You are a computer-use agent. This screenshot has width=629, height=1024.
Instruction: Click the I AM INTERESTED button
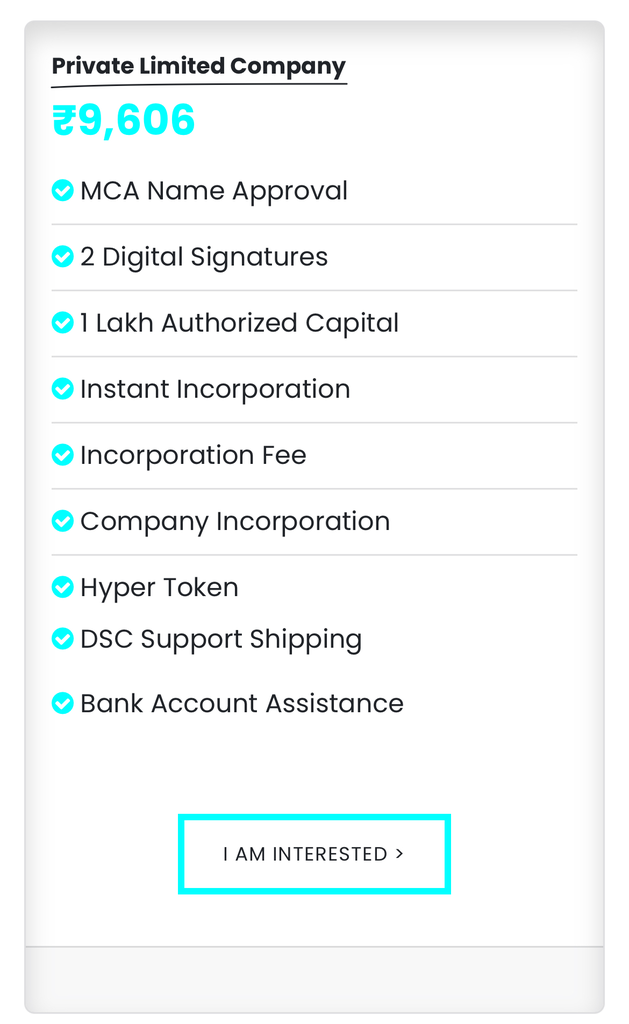tap(314, 854)
